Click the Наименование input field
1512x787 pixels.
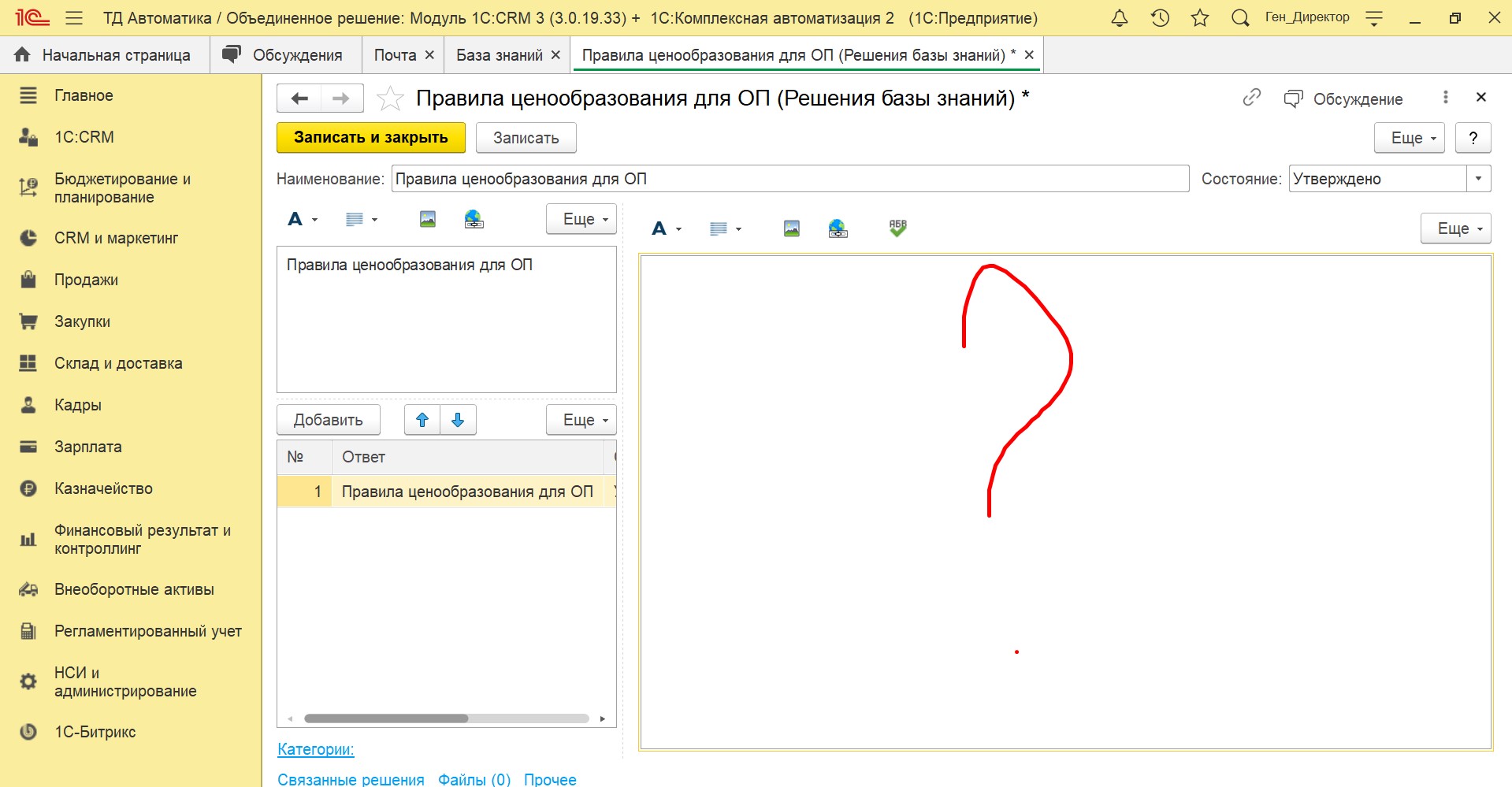coord(789,179)
